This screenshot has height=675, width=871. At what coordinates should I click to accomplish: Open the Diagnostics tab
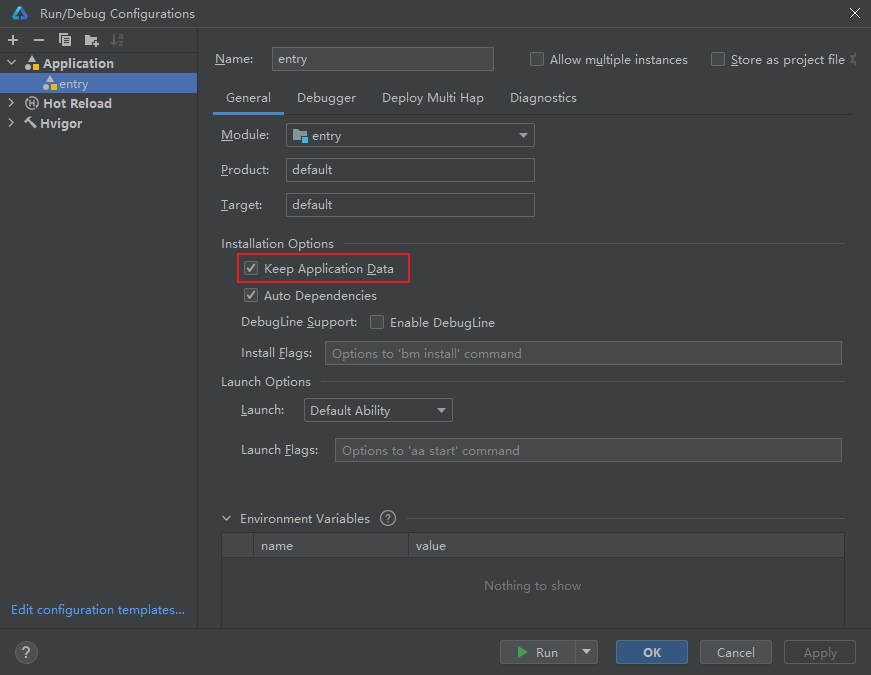pos(543,98)
